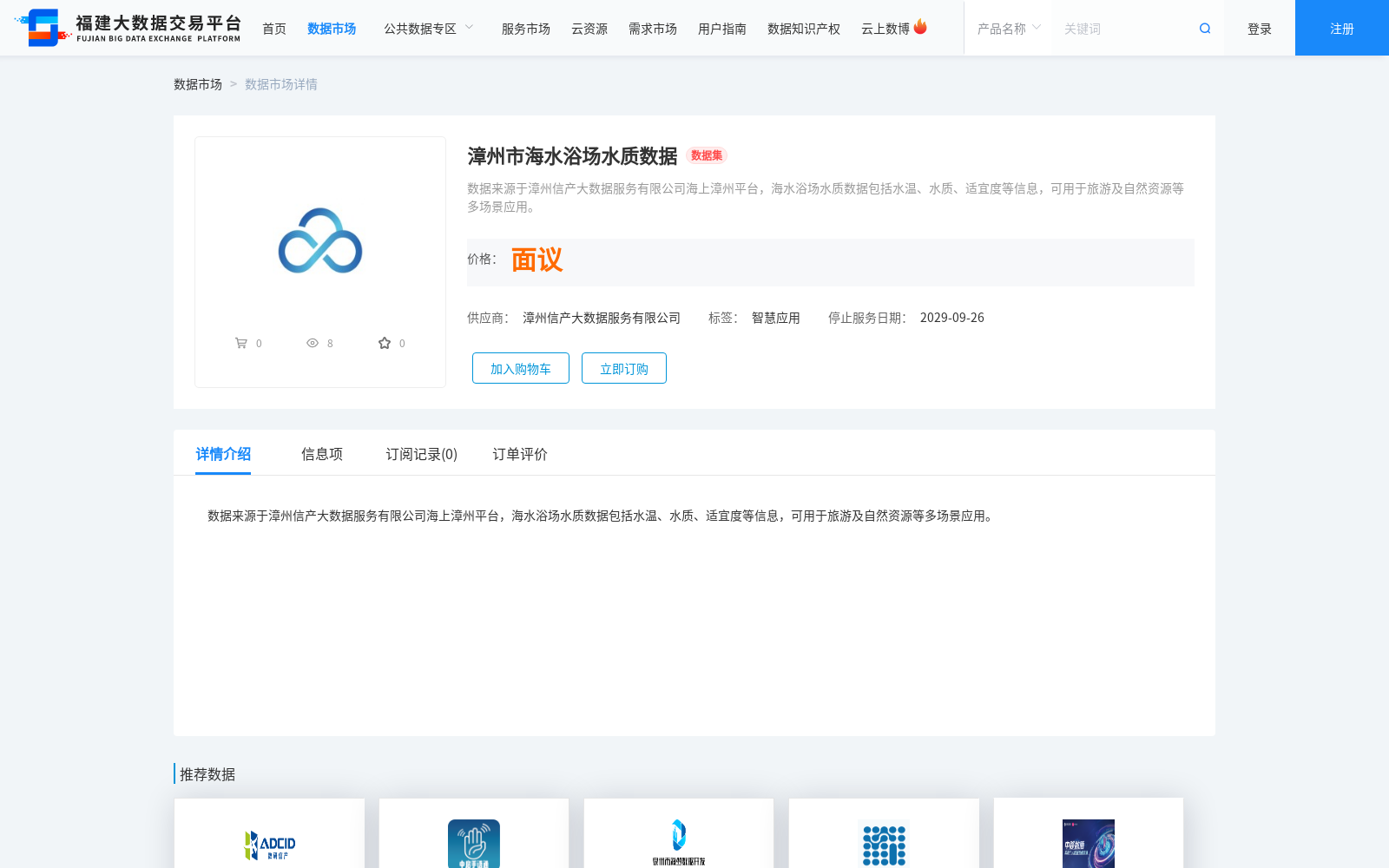
Task: Open the hand-icon recommended data card
Action: pos(474,833)
